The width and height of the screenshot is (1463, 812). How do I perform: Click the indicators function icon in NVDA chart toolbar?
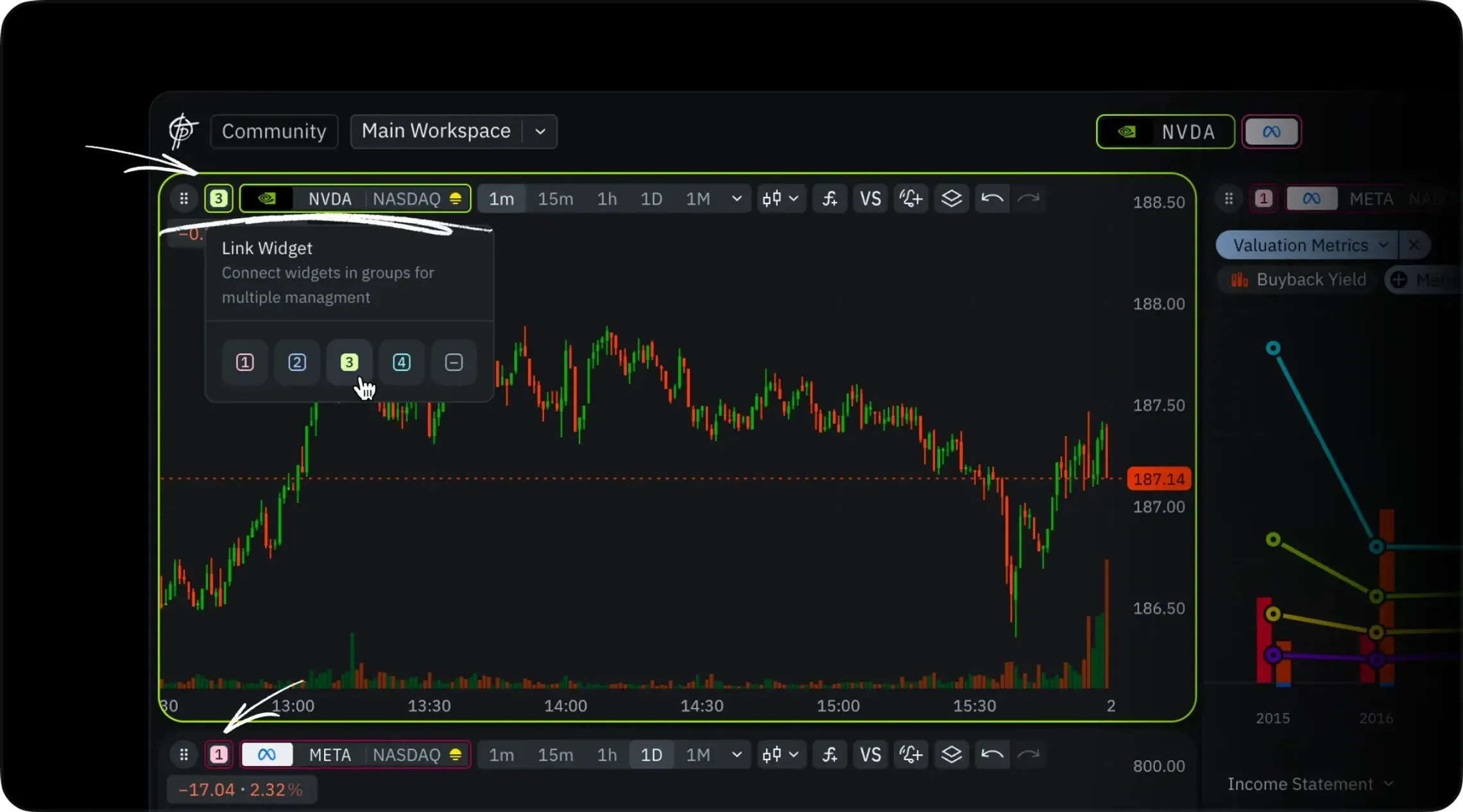pos(830,199)
